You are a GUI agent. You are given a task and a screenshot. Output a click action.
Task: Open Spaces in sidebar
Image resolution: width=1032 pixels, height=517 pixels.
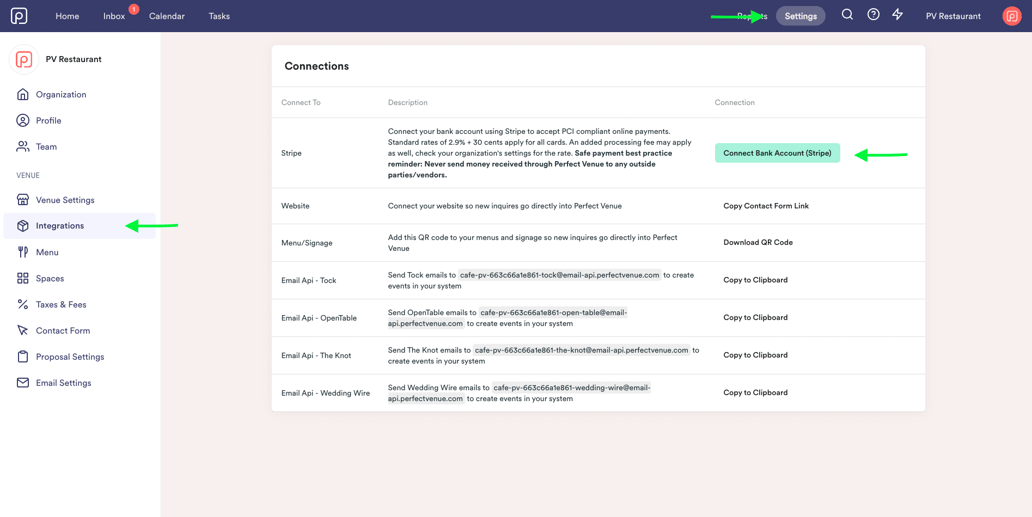(x=50, y=278)
